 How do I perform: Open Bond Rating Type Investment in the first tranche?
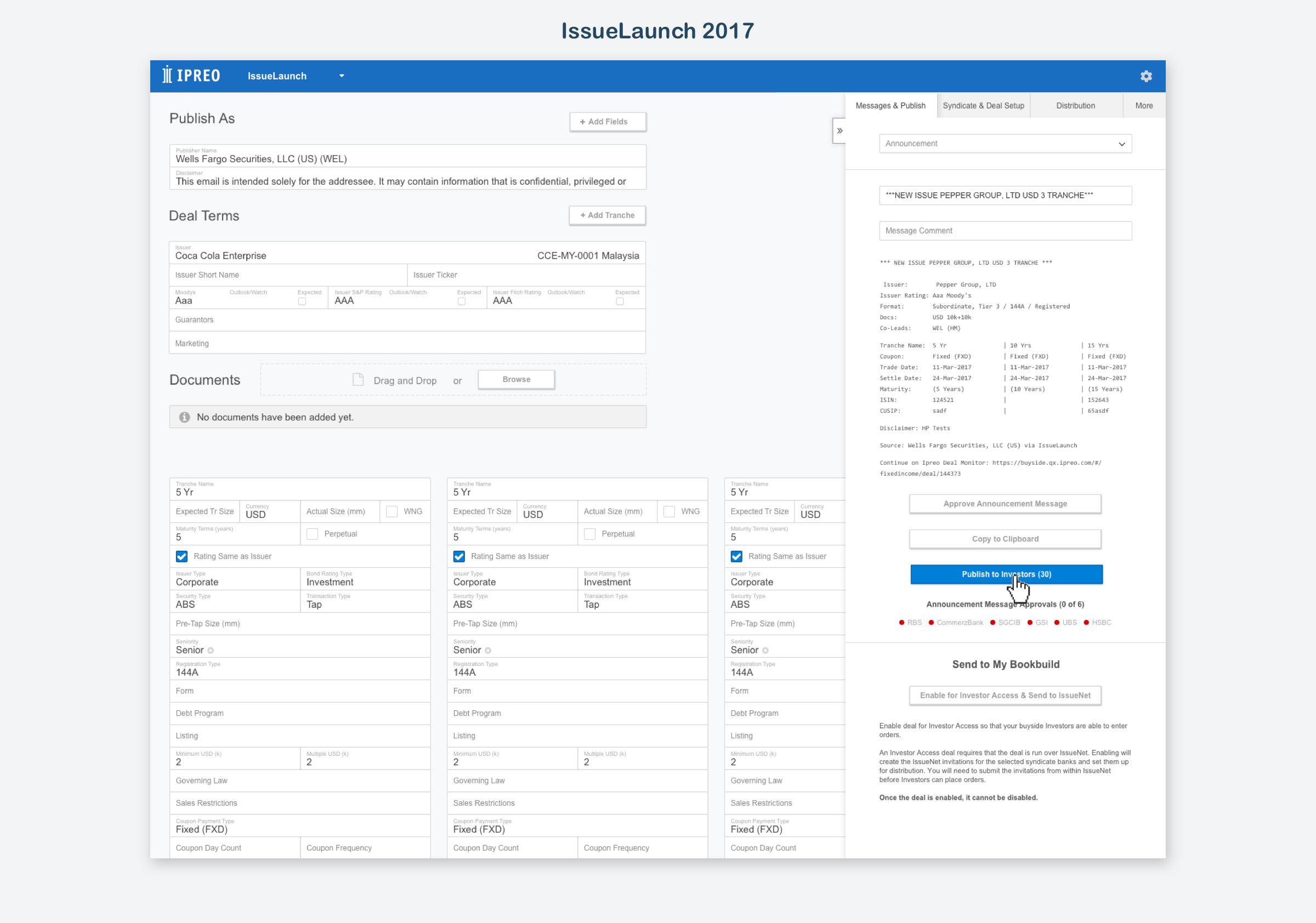366,579
